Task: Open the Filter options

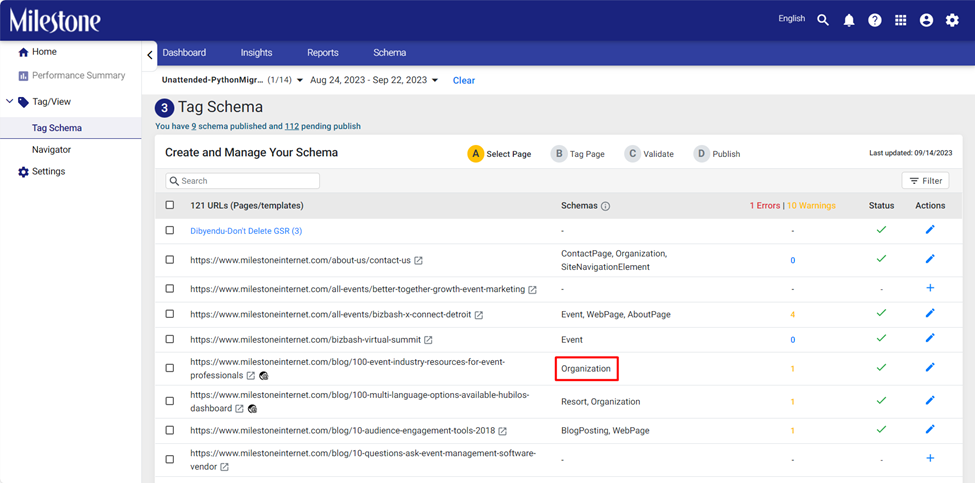Action: coord(925,181)
